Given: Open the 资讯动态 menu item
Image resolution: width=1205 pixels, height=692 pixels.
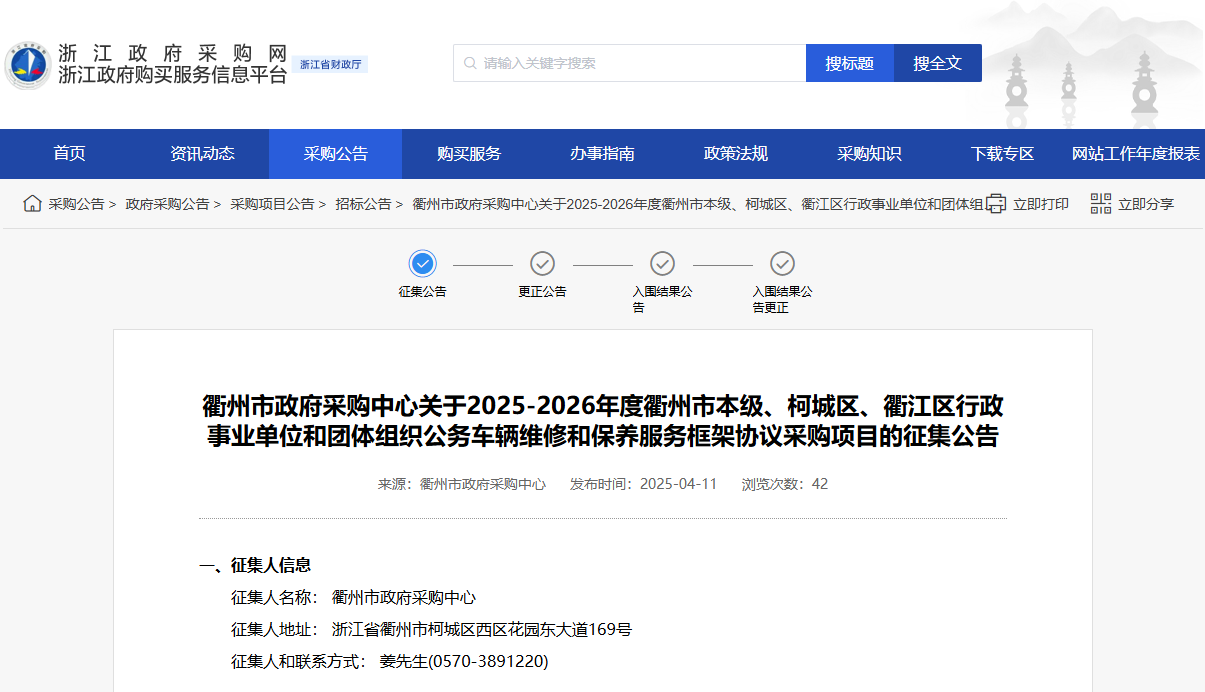Looking at the screenshot, I should pyautogui.click(x=203, y=153).
